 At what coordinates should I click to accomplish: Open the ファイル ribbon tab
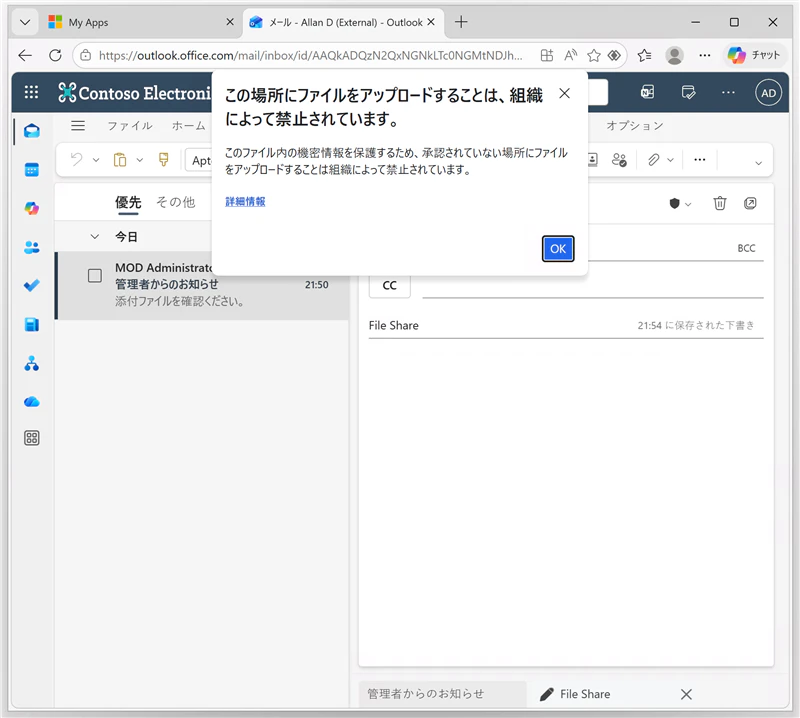click(130, 126)
